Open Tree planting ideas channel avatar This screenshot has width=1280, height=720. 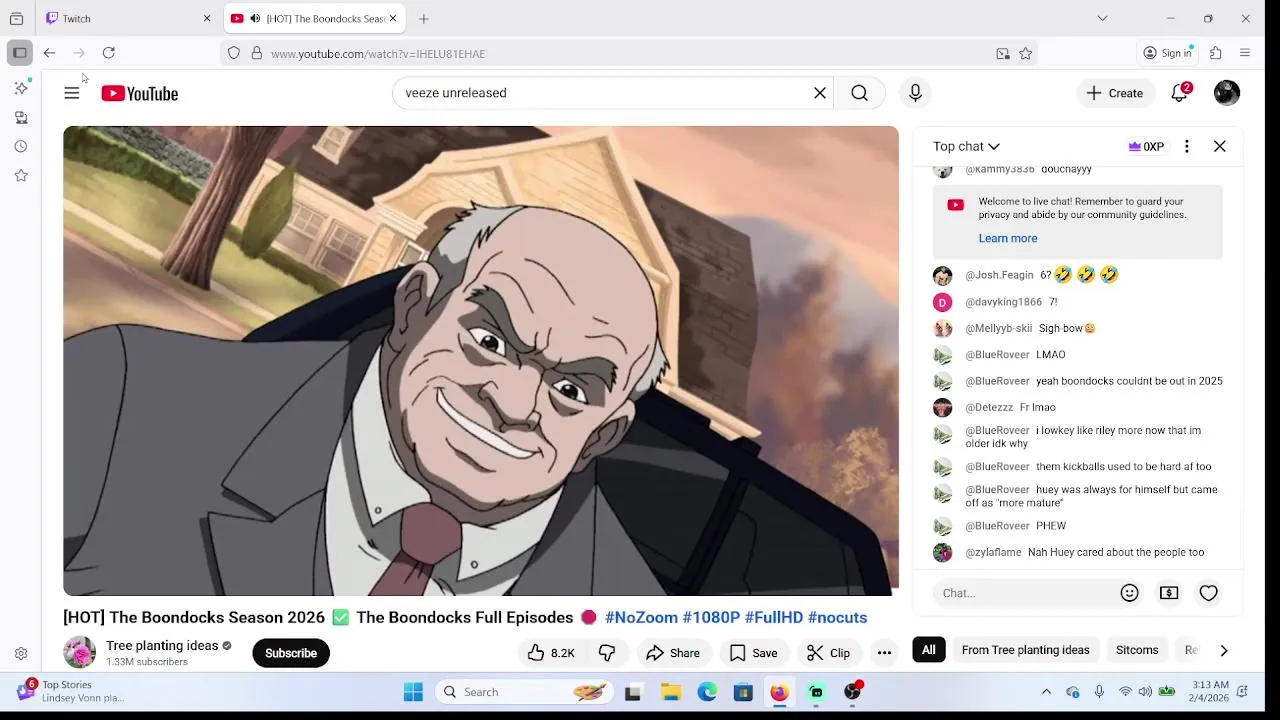(80, 653)
